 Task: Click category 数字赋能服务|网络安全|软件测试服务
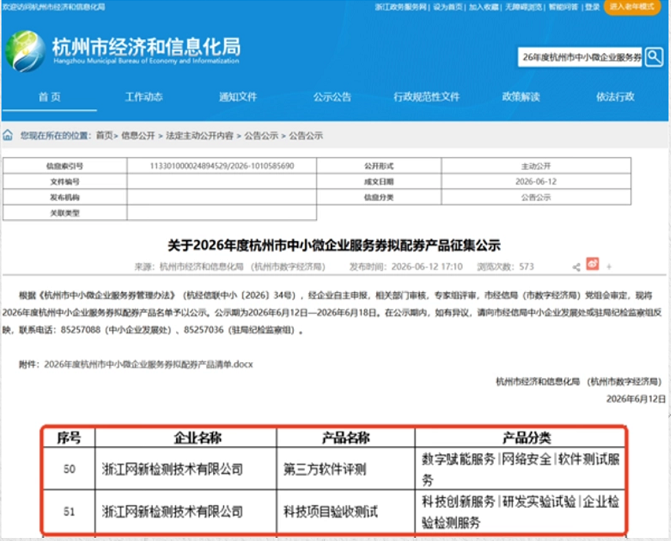pos(520,469)
